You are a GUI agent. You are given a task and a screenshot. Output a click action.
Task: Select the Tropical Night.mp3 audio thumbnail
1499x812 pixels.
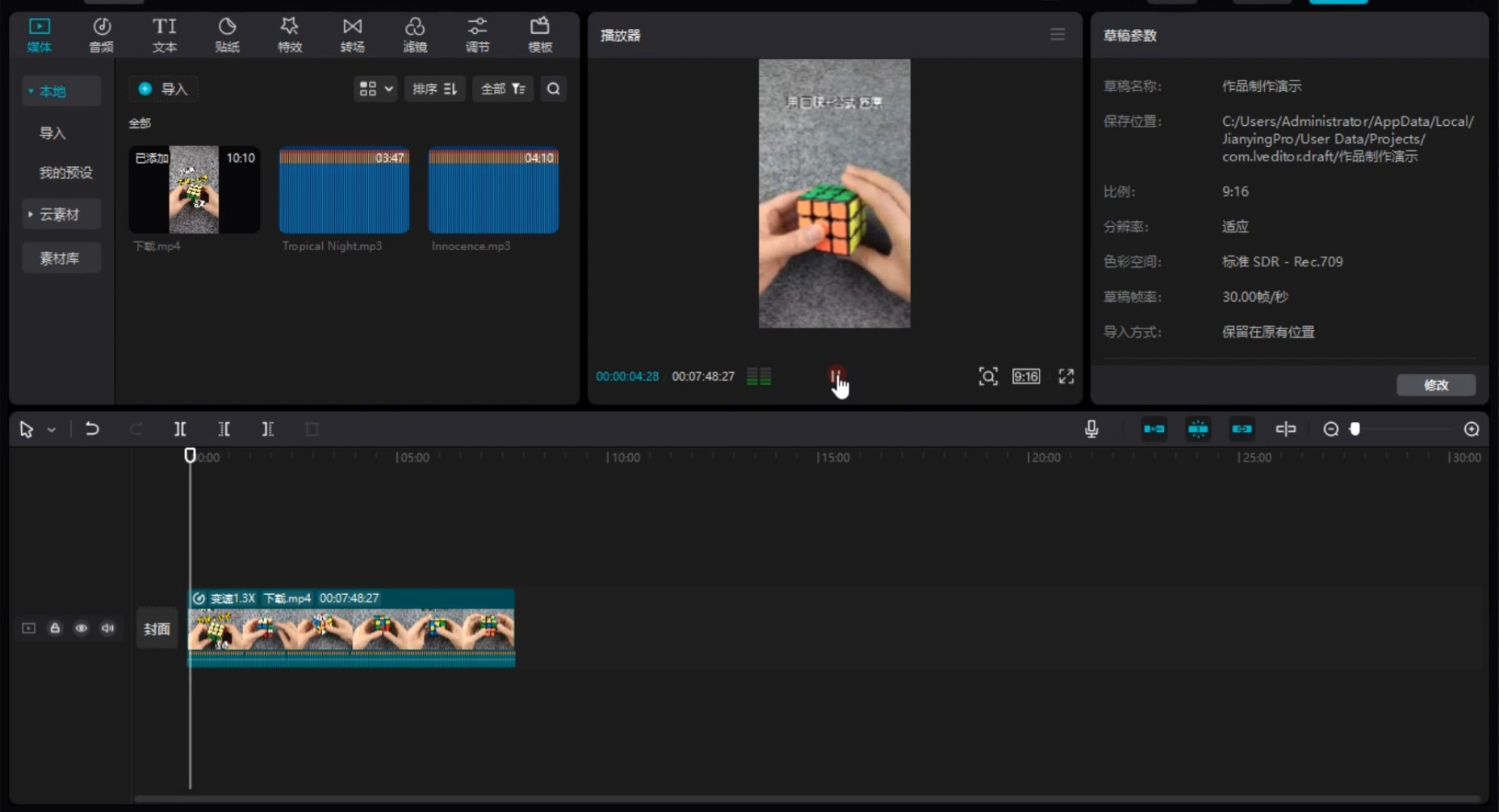[x=344, y=190]
